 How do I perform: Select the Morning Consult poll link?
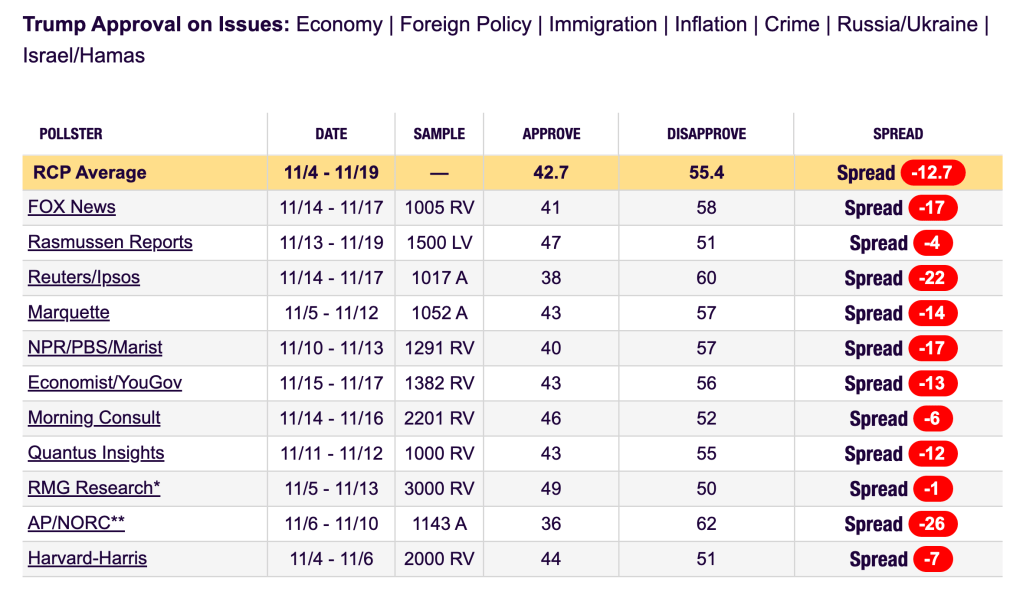[94, 418]
